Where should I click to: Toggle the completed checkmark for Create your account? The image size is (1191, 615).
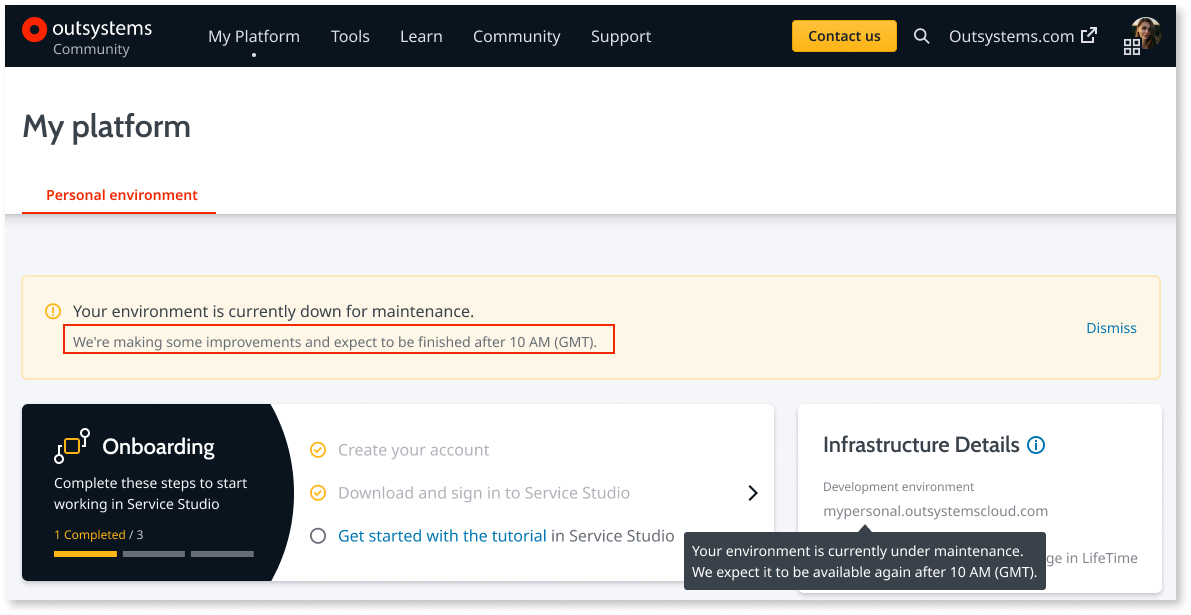click(318, 450)
